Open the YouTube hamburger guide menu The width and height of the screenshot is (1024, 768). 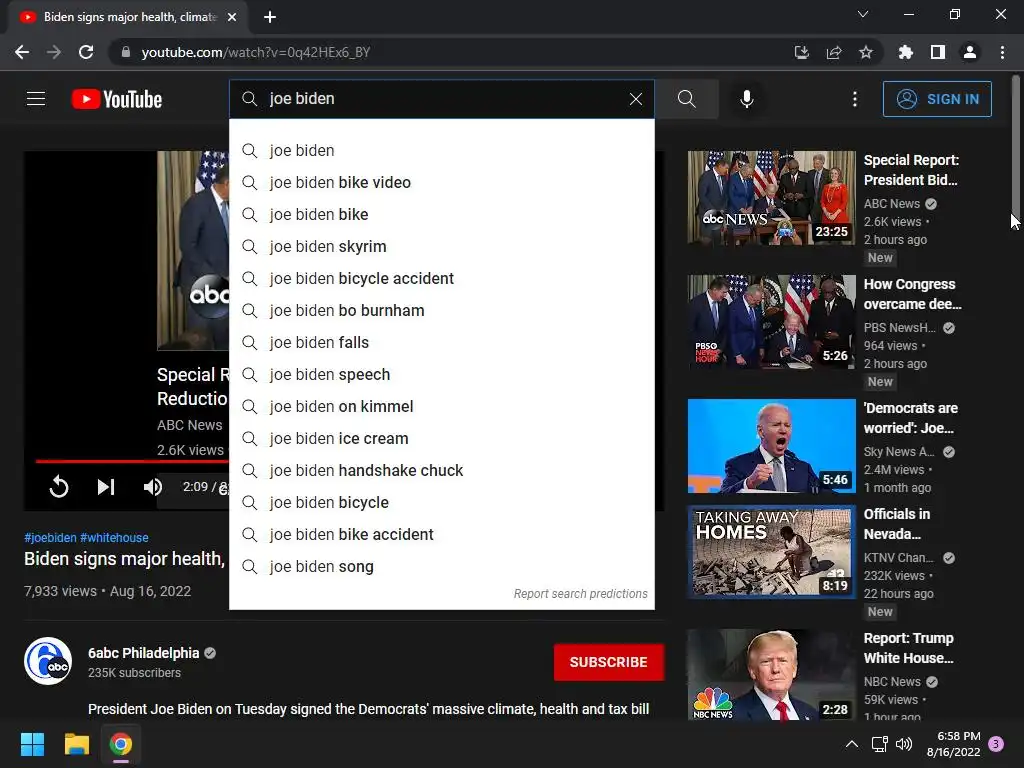[x=36, y=99]
